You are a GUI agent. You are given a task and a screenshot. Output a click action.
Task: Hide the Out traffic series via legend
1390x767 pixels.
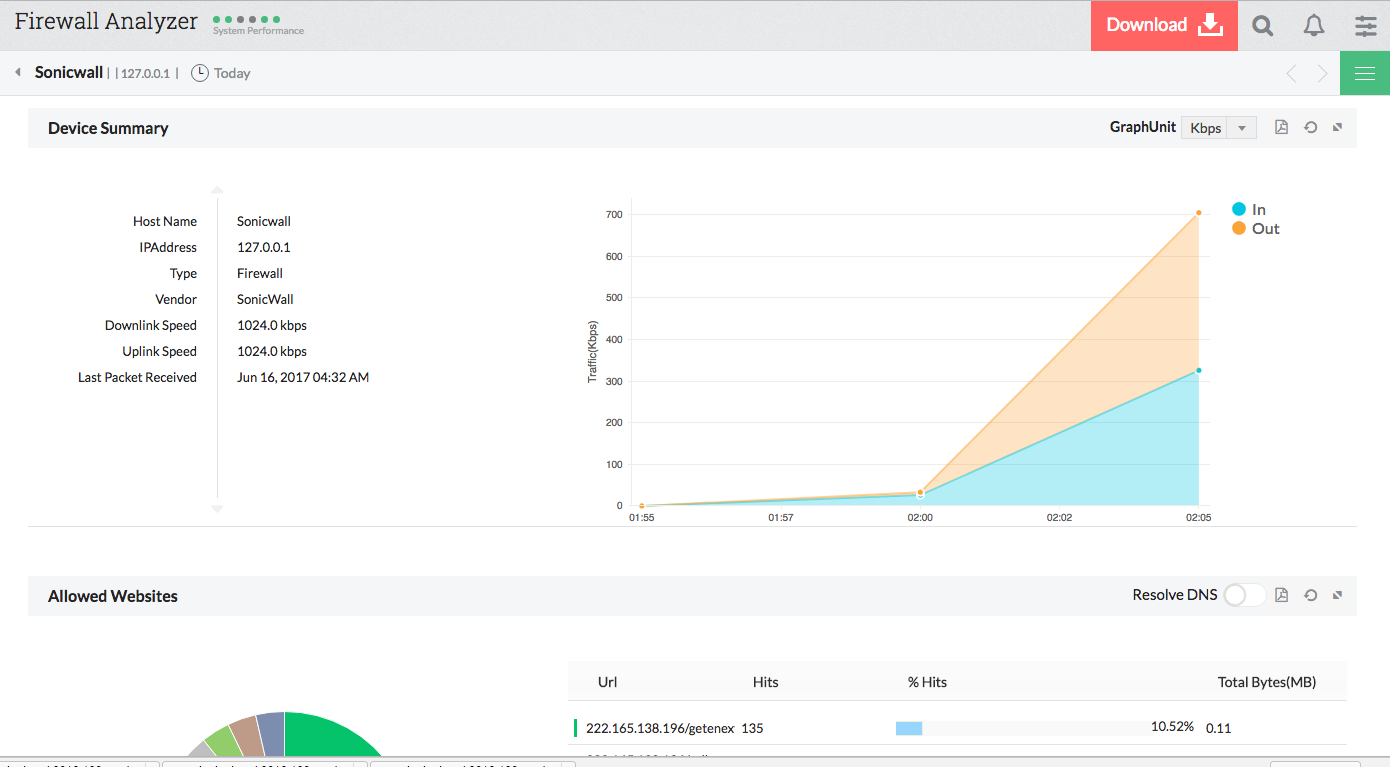(1256, 228)
